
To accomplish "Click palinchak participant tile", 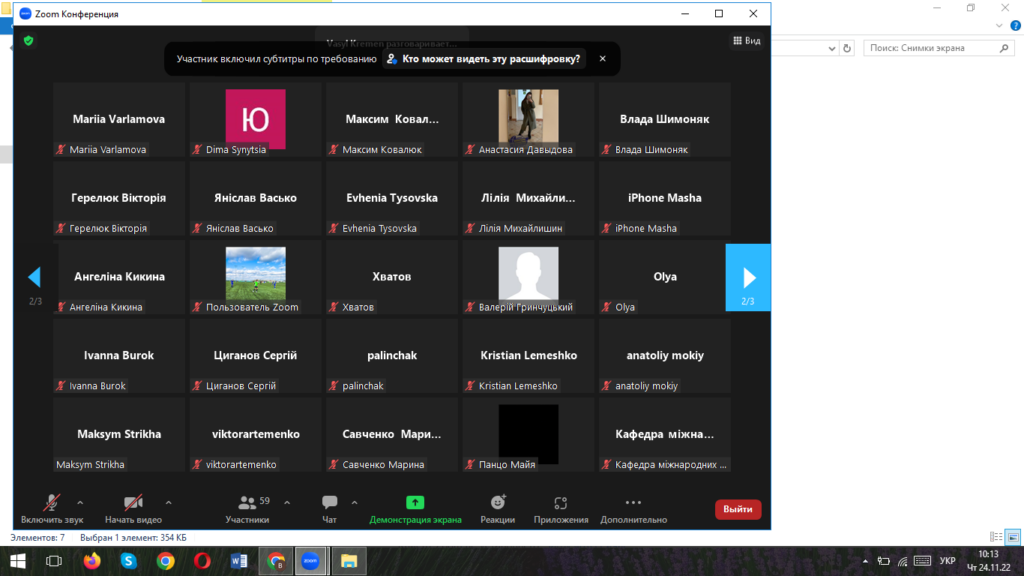I will pyautogui.click(x=392, y=356).
